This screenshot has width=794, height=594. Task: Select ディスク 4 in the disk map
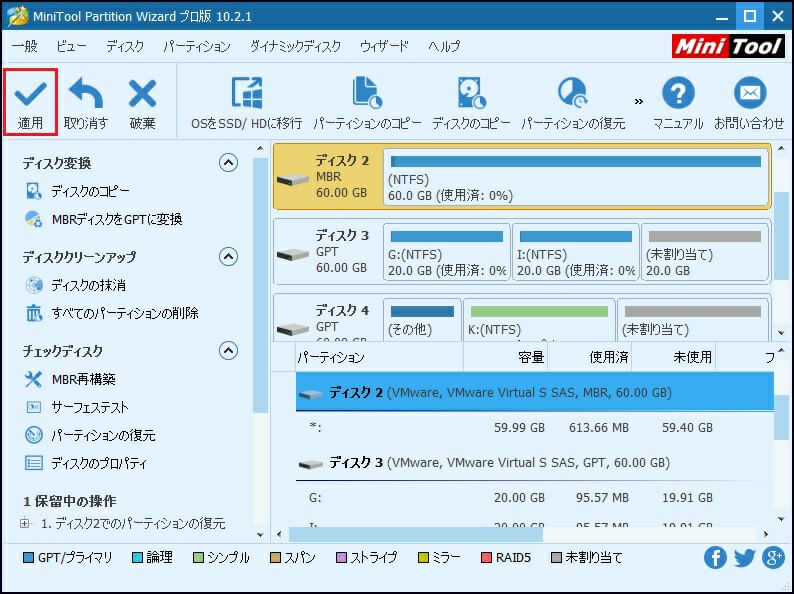click(327, 319)
